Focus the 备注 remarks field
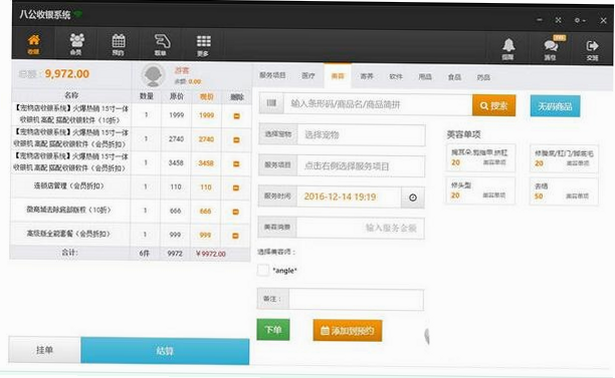615x378 pixels. pos(356,300)
